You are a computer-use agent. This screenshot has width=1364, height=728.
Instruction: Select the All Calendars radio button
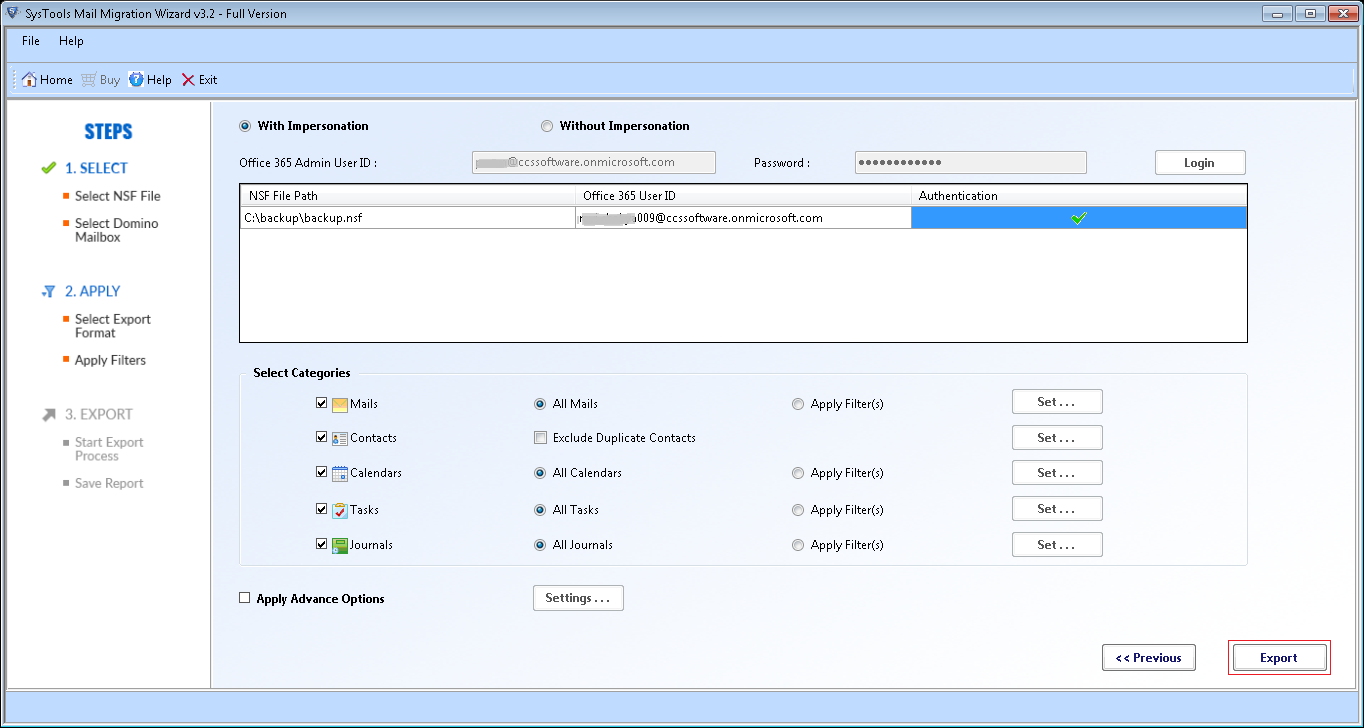[541, 473]
